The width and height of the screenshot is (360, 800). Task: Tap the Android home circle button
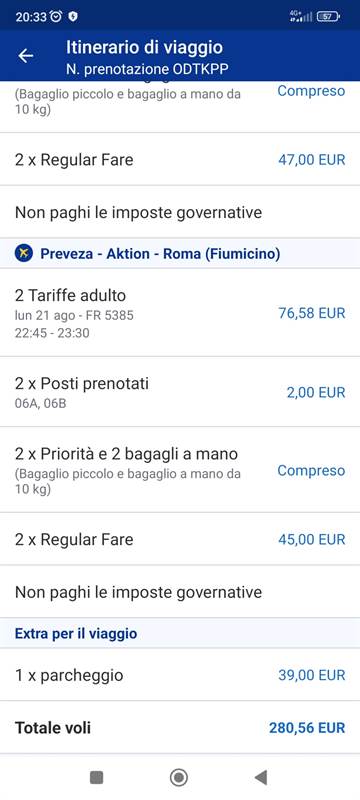[178, 777]
